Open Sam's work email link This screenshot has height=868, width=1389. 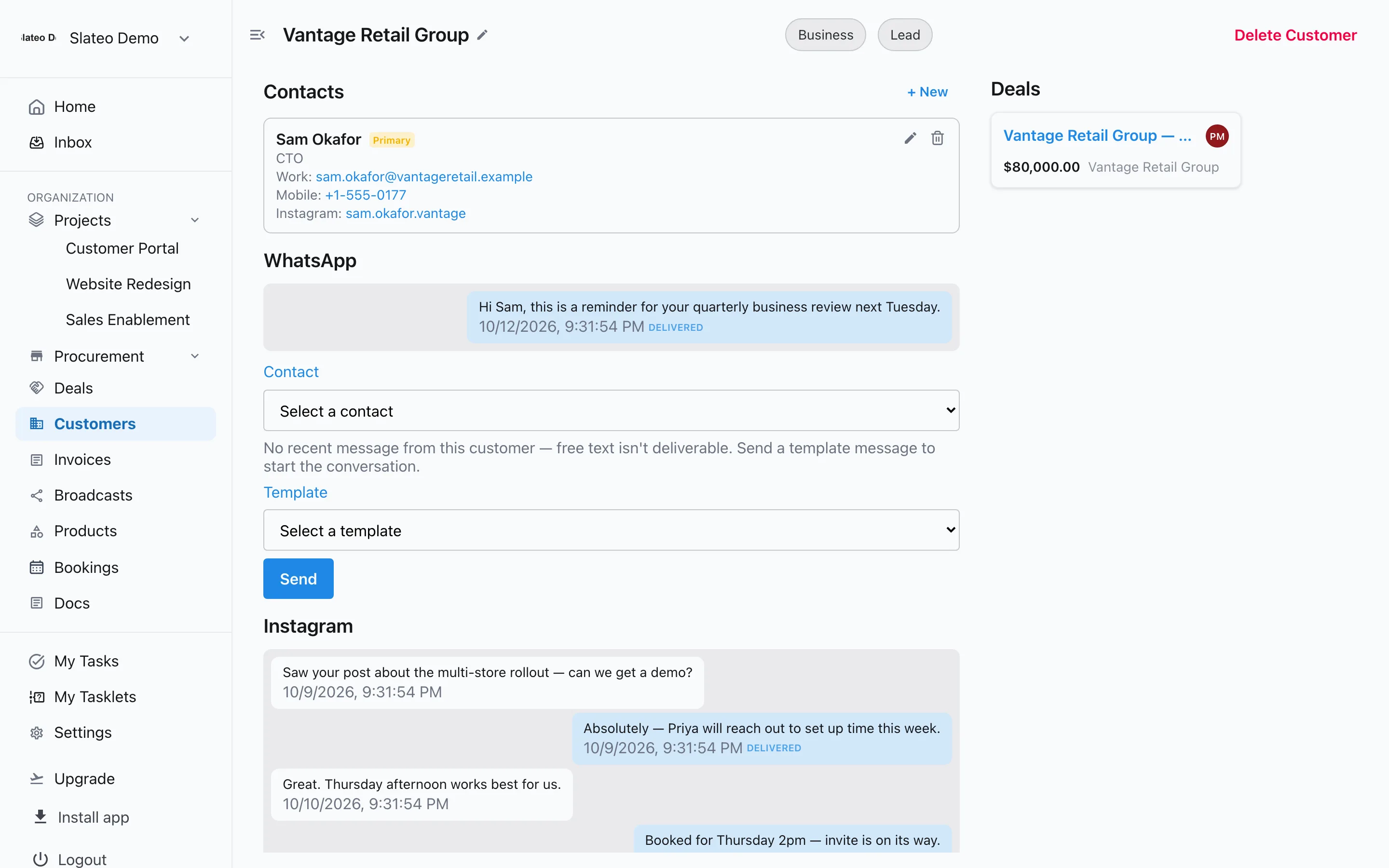pyautogui.click(x=424, y=177)
